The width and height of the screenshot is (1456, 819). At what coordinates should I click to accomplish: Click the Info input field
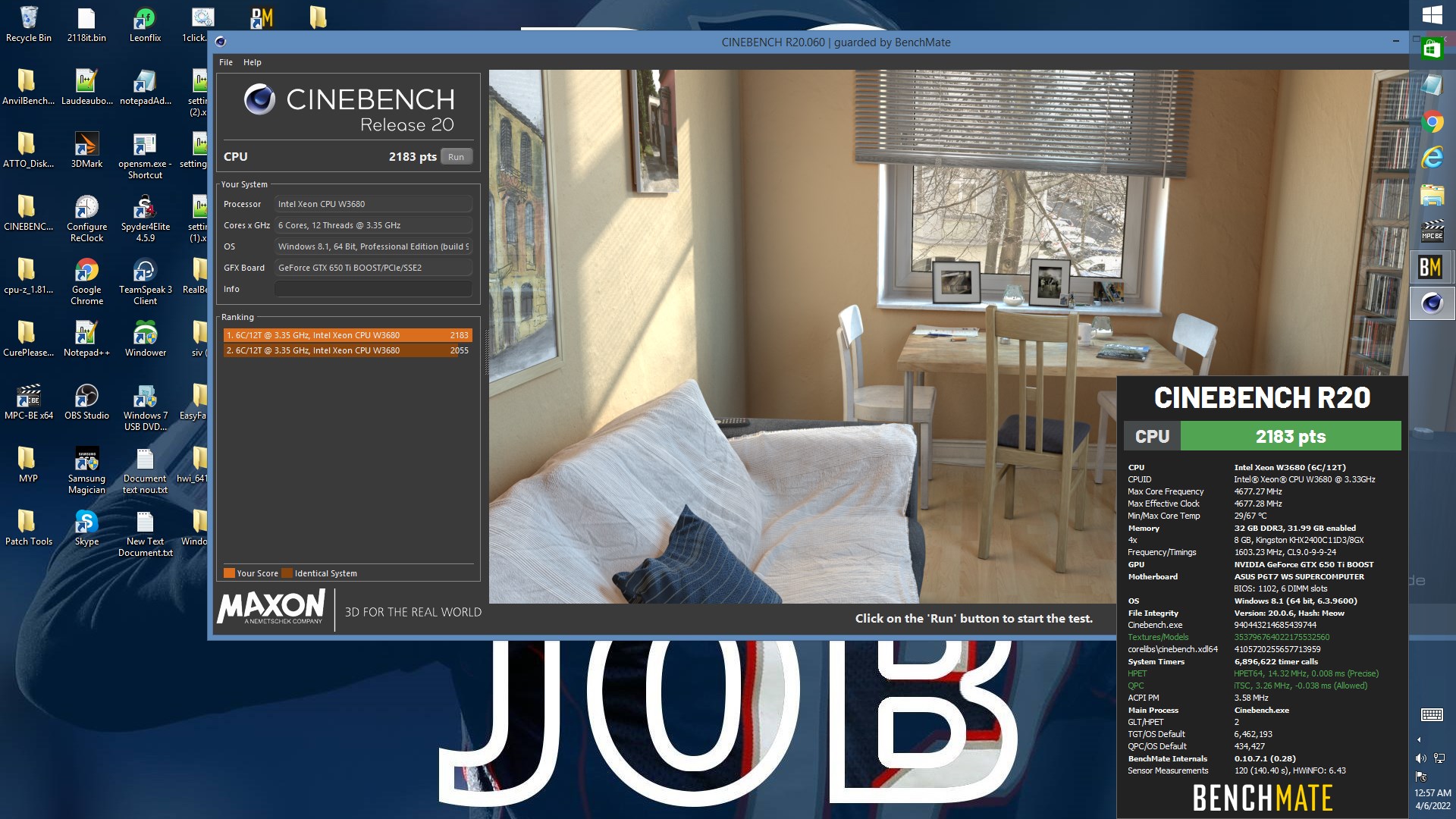tap(373, 289)
